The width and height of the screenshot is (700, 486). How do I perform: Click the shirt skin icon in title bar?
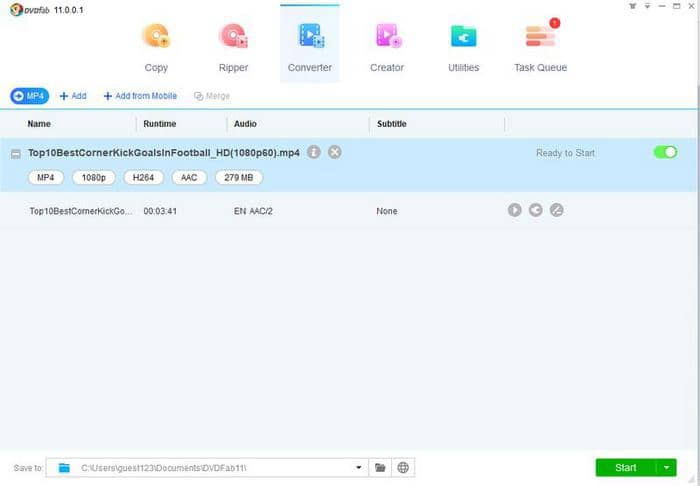click(x=633, y=6)
